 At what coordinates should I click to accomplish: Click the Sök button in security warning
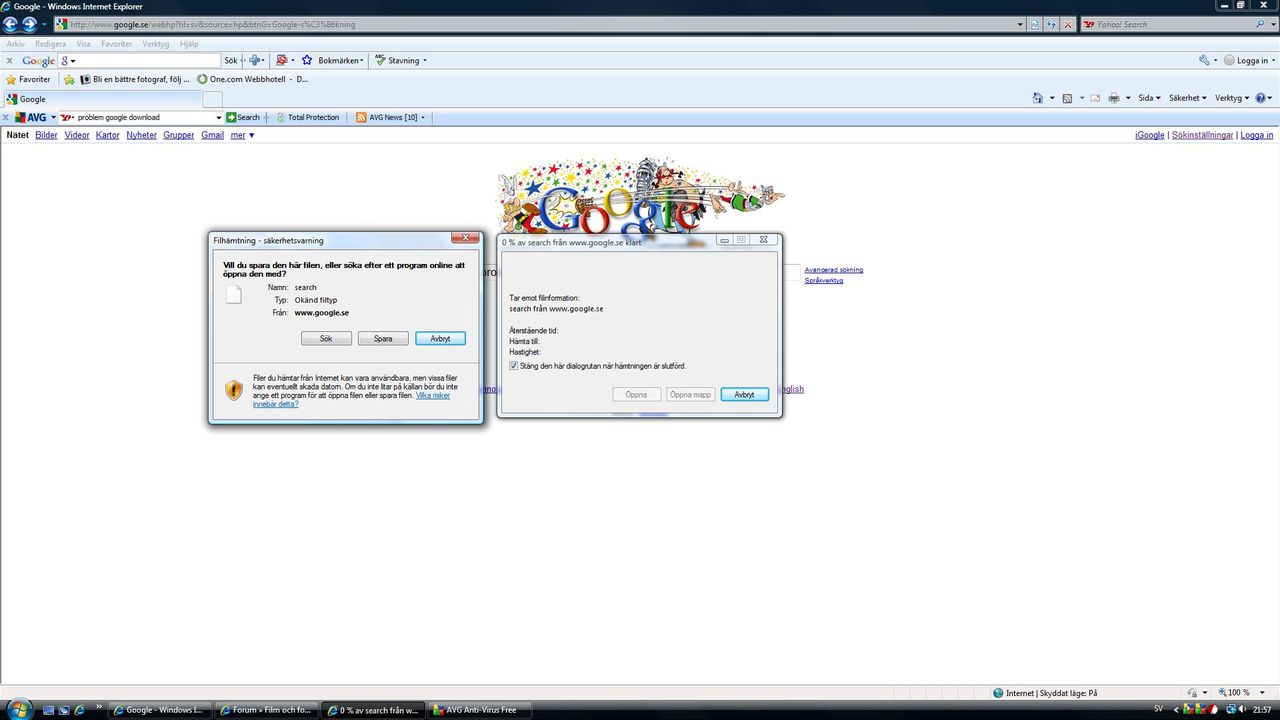tap(326, 339)
